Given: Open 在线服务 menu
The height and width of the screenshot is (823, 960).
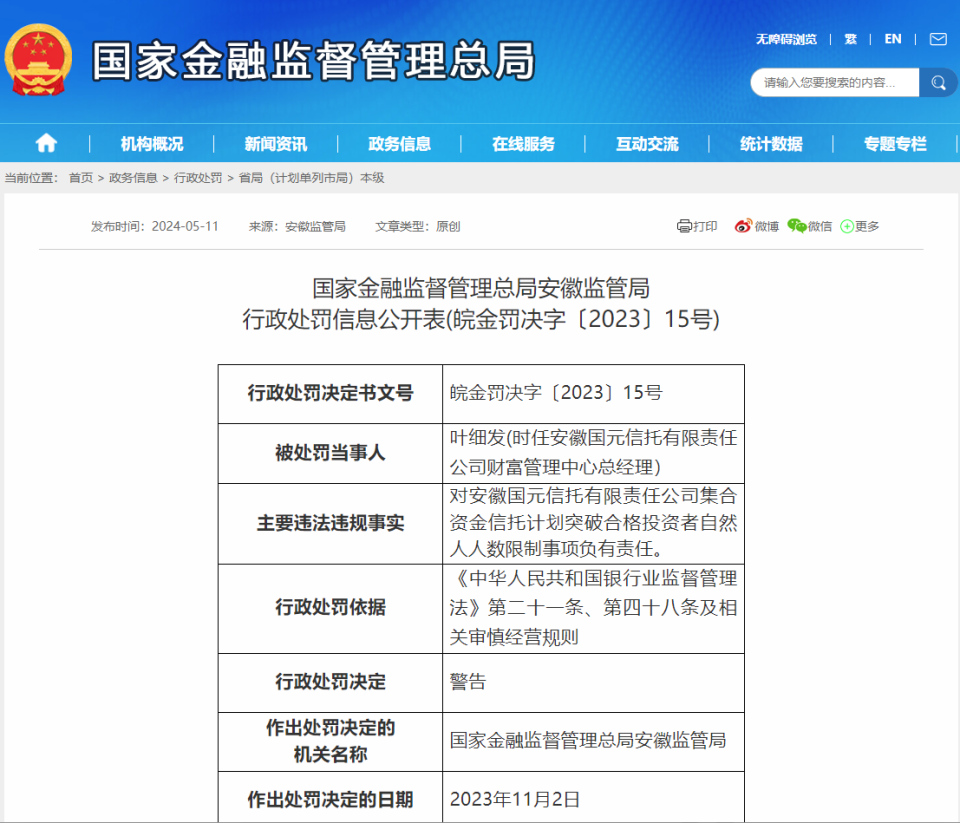Looking at the screenshot, I should click(x=523, y=144).
